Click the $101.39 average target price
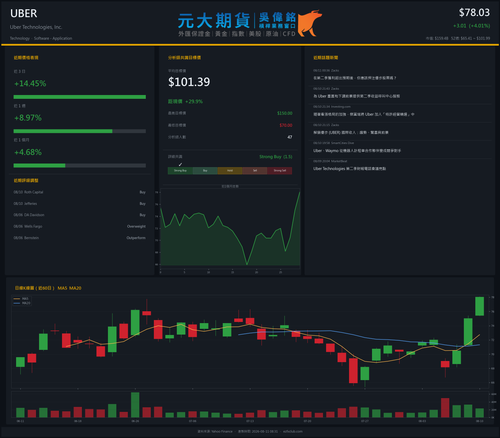The image size is (500, 438). [189, 82]
